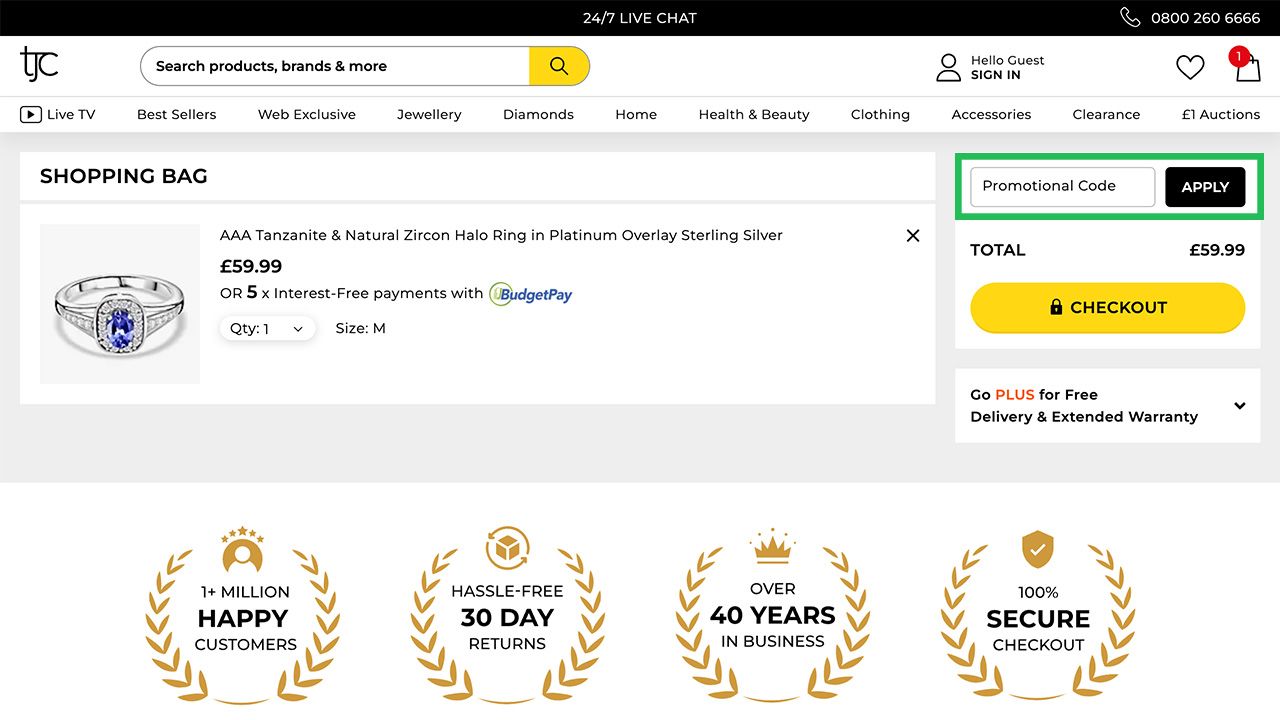The image size is (1280, 720).
Task: Open Clothing menu
Action: point(880,114)
